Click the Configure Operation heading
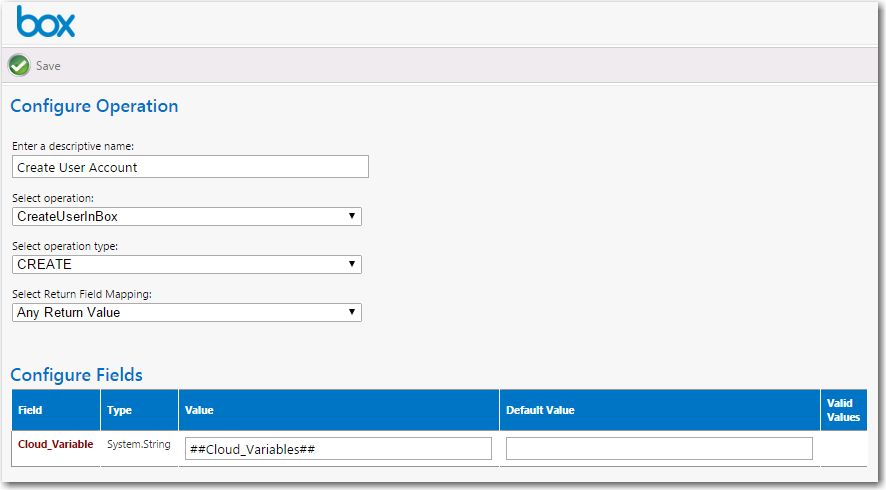This screenshot has height=490, width=886. [94, 106]
